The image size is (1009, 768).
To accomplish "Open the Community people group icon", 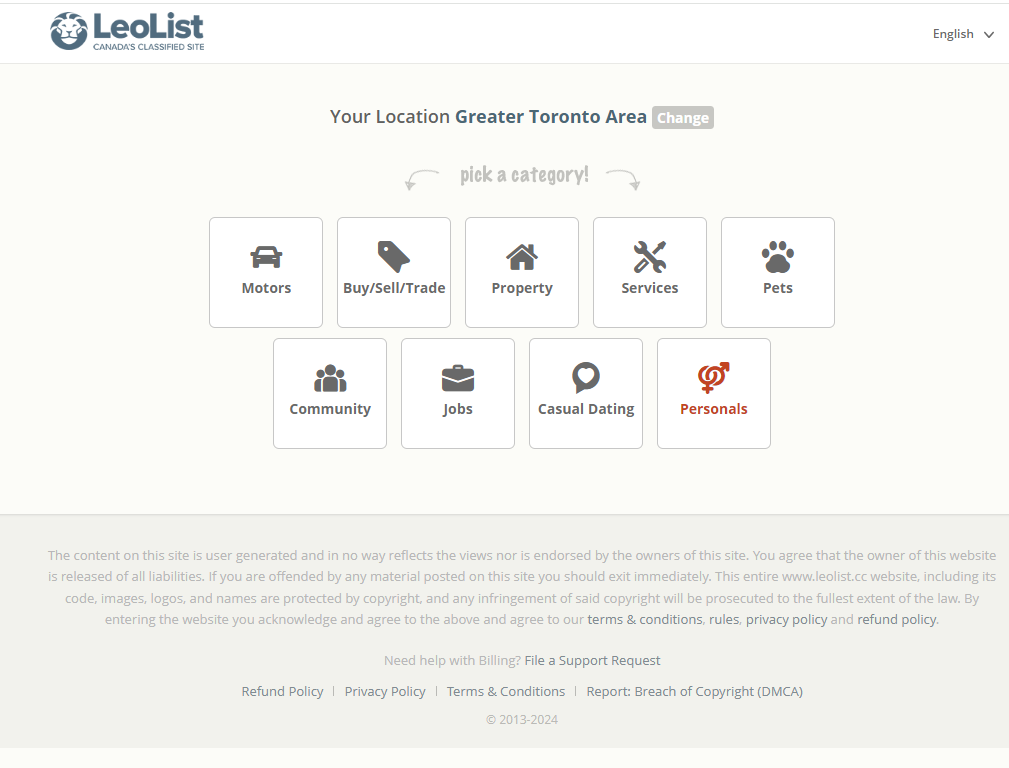I will click(330, 378).
